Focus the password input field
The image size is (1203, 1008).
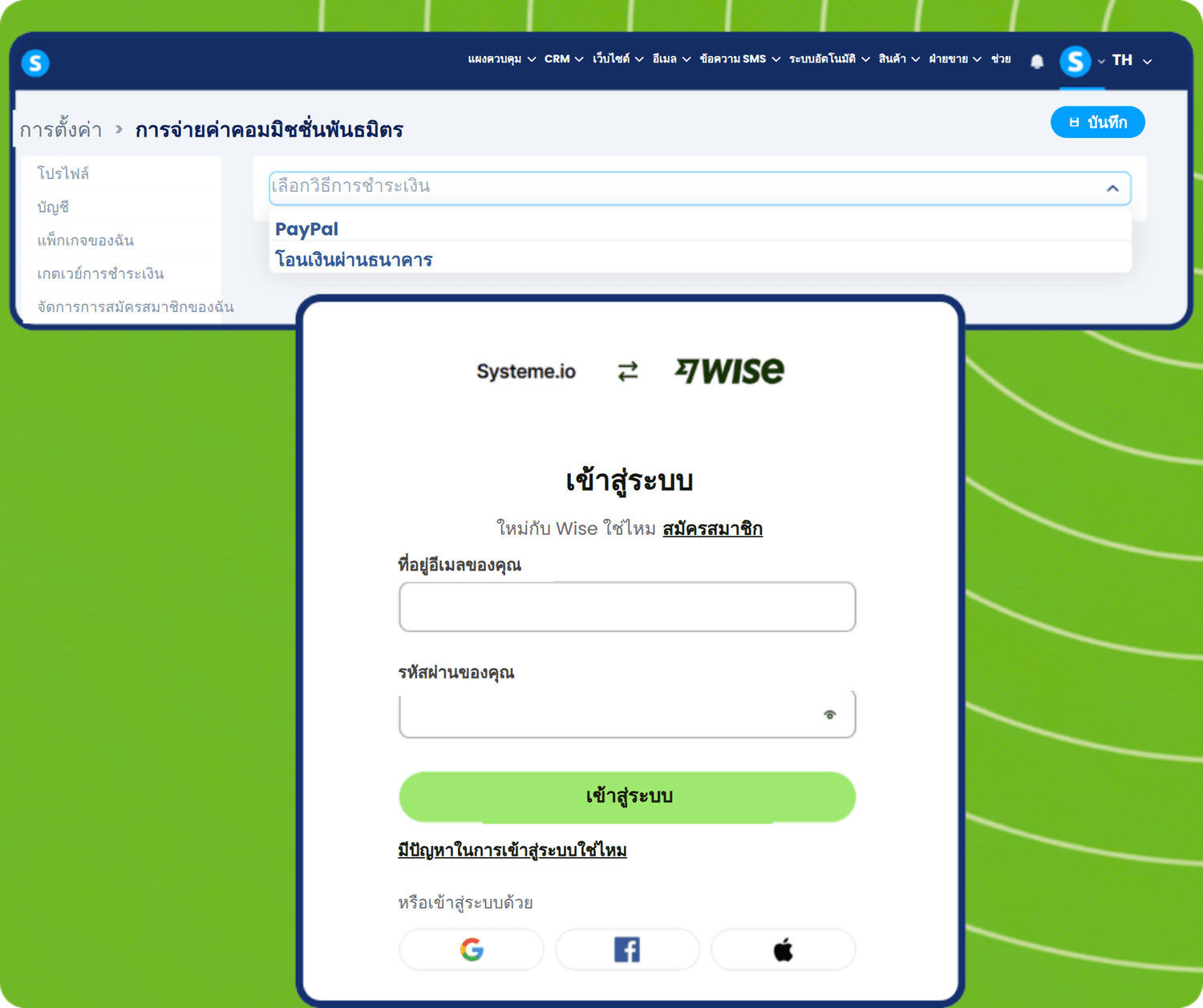click(627, 714)
